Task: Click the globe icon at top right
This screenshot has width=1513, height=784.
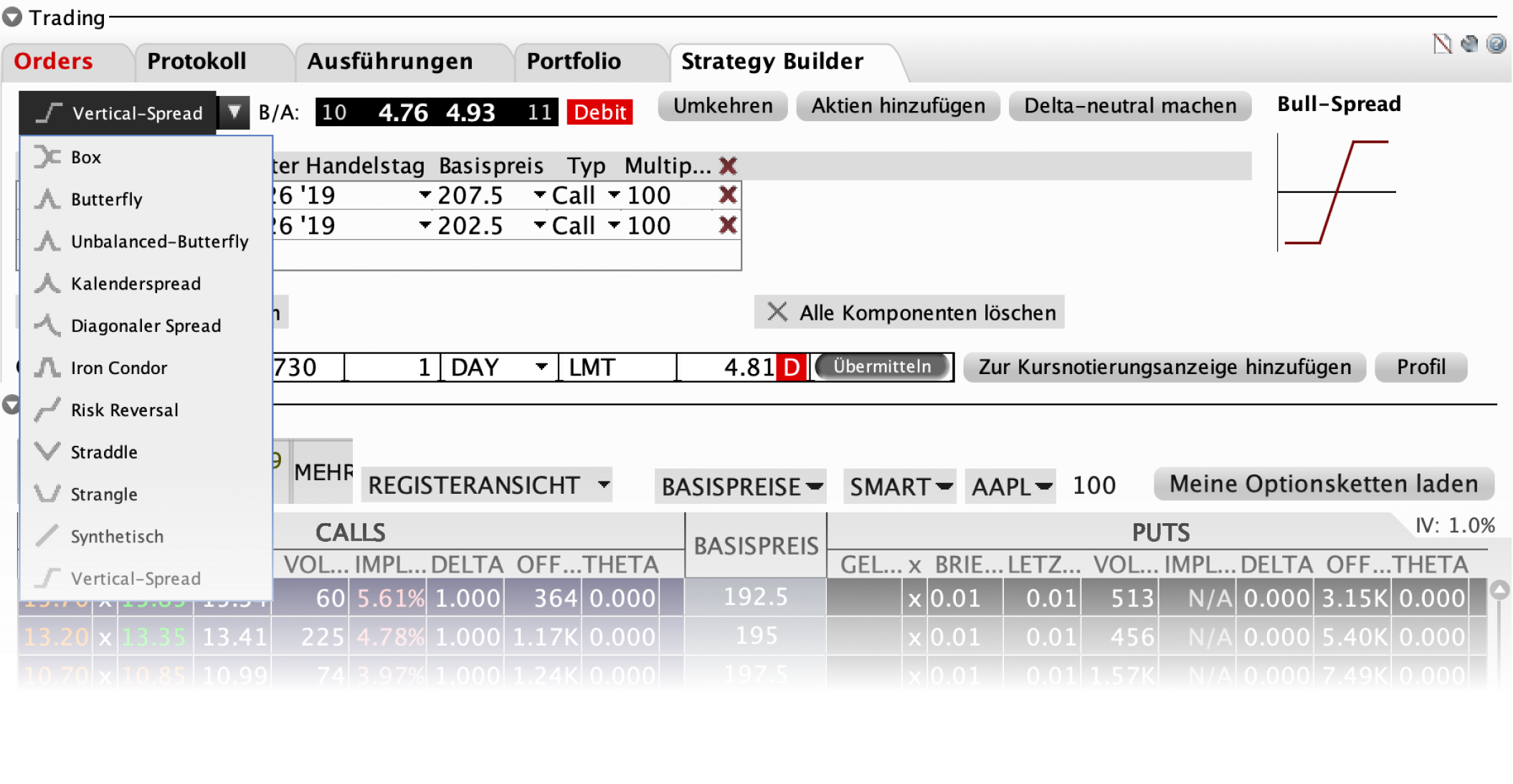Action: click(x=1469, y=44)
